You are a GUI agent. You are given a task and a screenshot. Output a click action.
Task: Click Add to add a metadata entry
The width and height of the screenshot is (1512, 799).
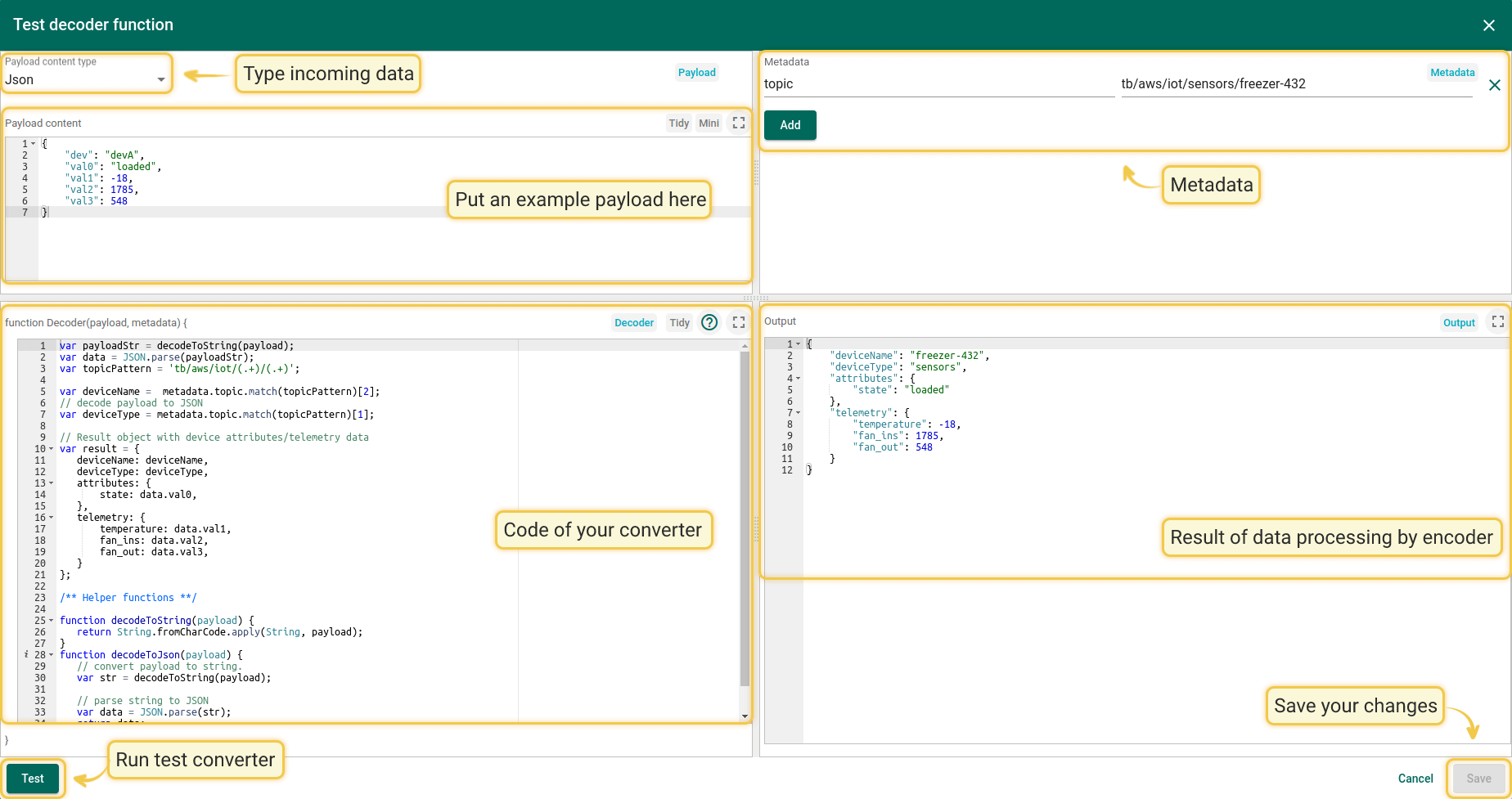click(x=790, y=125)
